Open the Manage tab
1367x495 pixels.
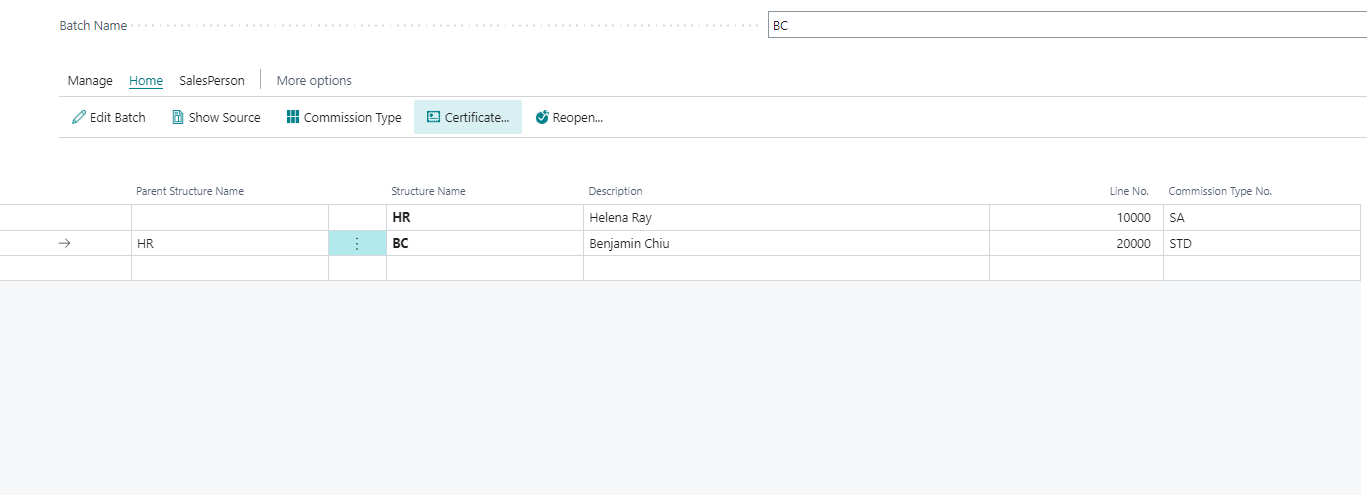(x=90, y=81)
